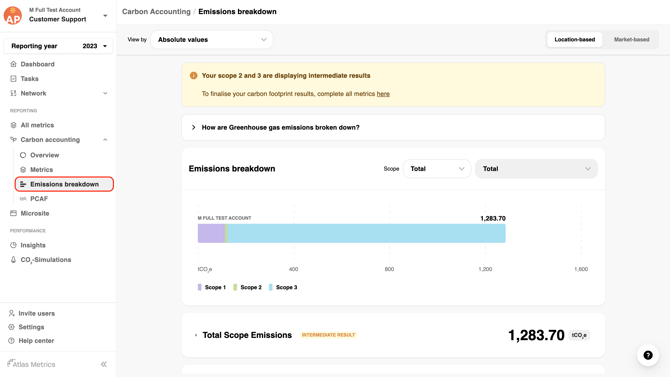Click the Tasks checklist icon
The height and width of the screenshot is (377, 670).
(13, 79)
